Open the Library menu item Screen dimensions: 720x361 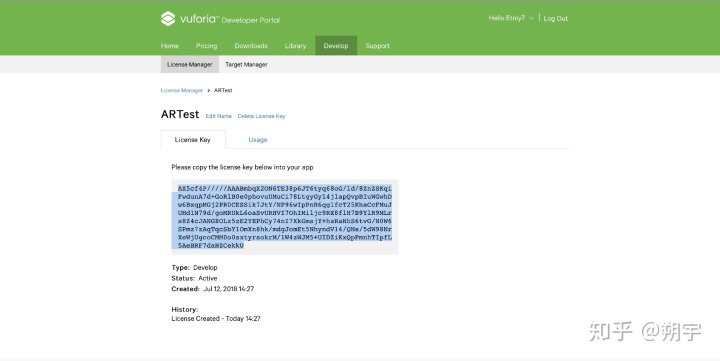click(x=295, y=46)
